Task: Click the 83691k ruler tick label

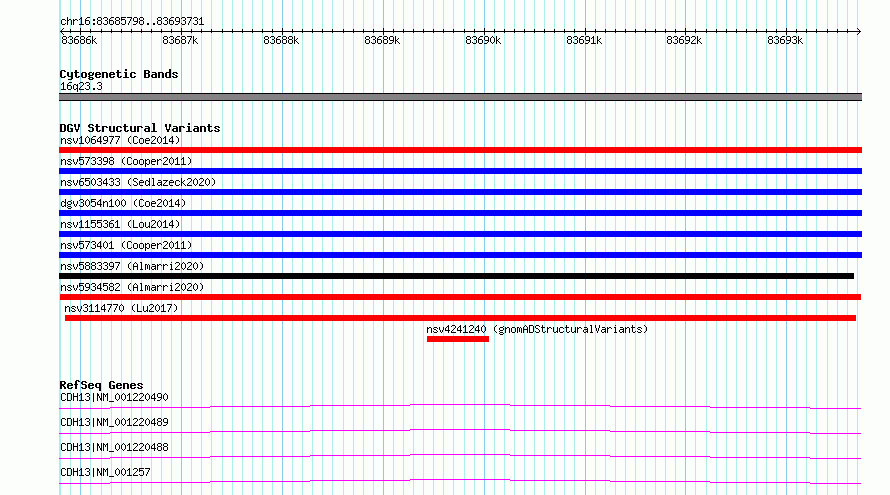Action: click(584, 40)
